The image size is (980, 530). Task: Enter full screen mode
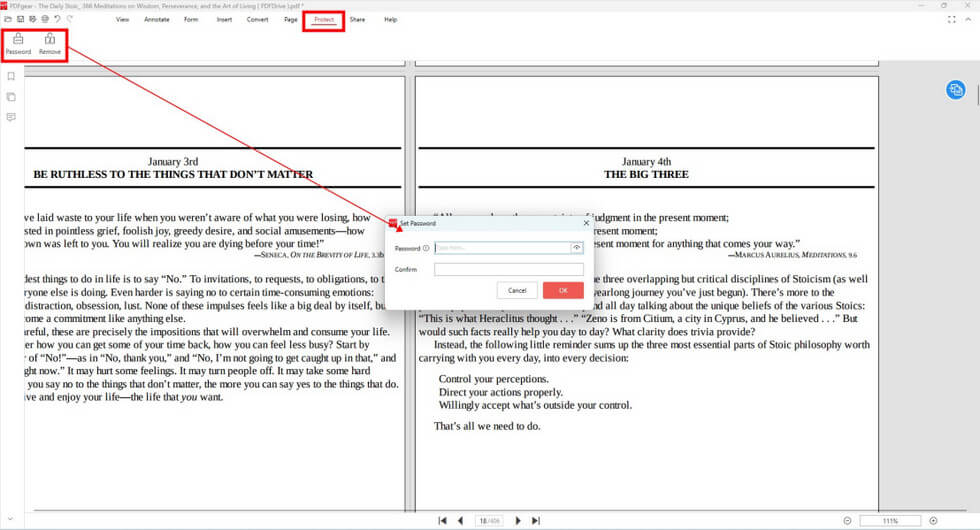pos(951,19)
